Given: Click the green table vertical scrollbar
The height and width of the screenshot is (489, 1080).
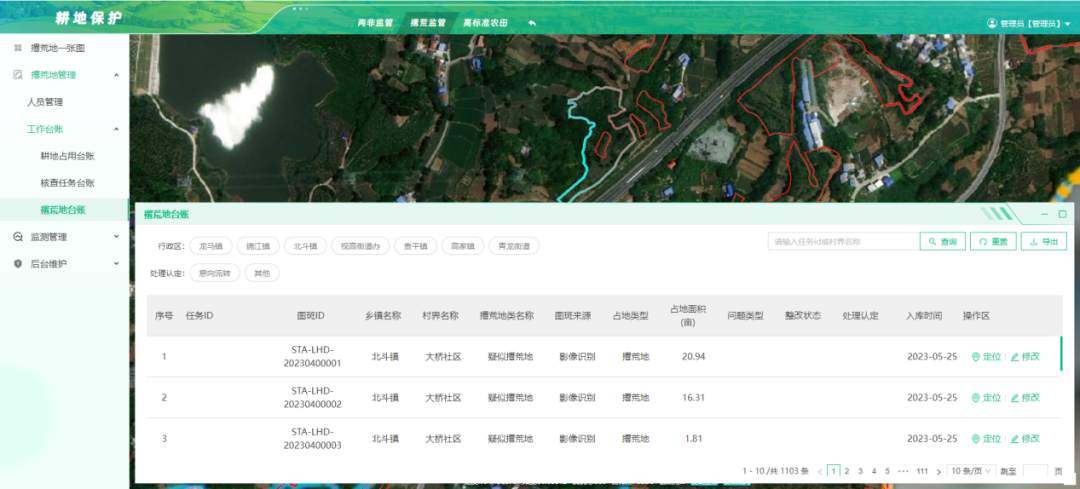Looking at the screenshot, I should 1061,355.
